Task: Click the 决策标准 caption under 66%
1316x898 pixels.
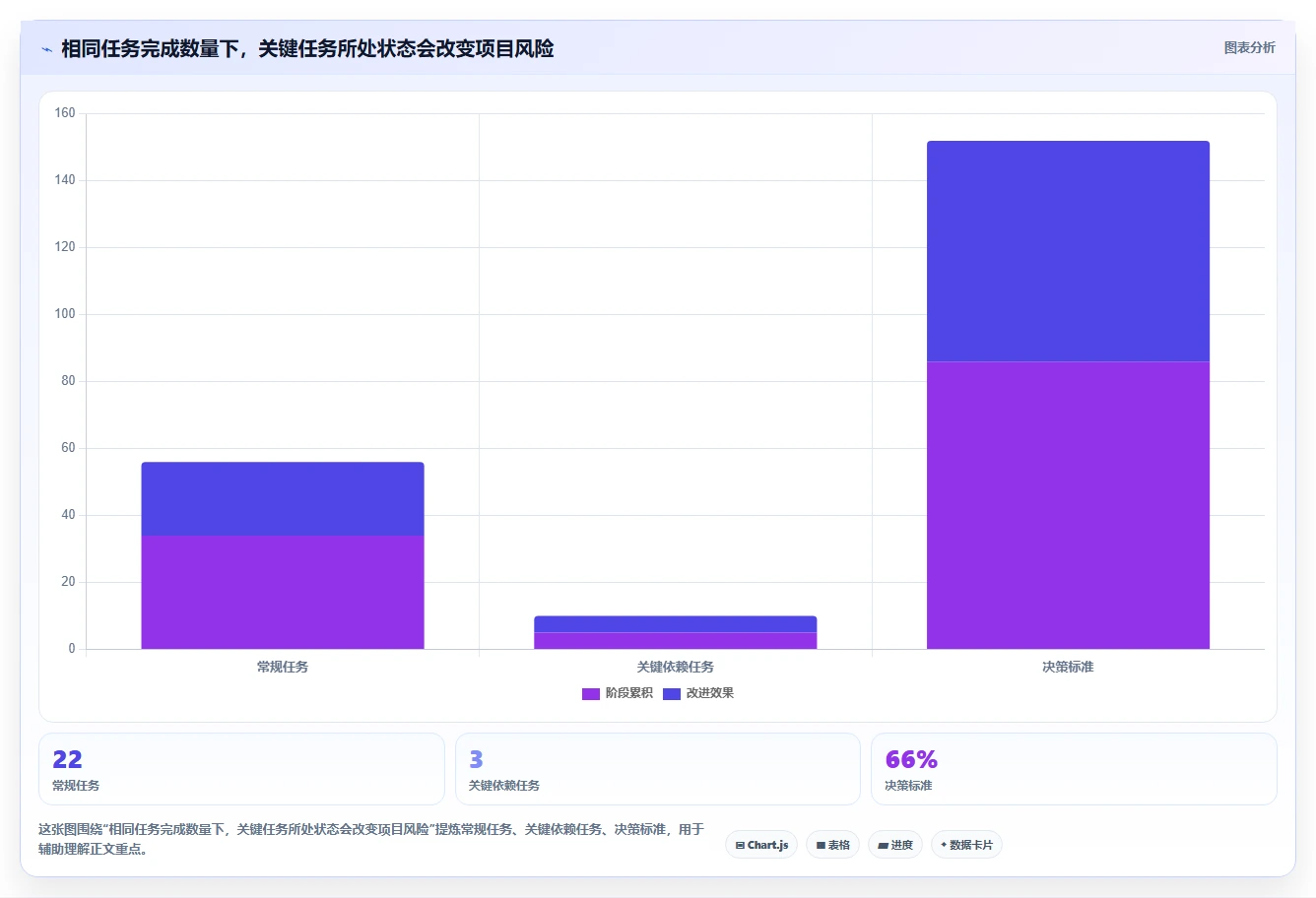Action: [x=908, y=786]
